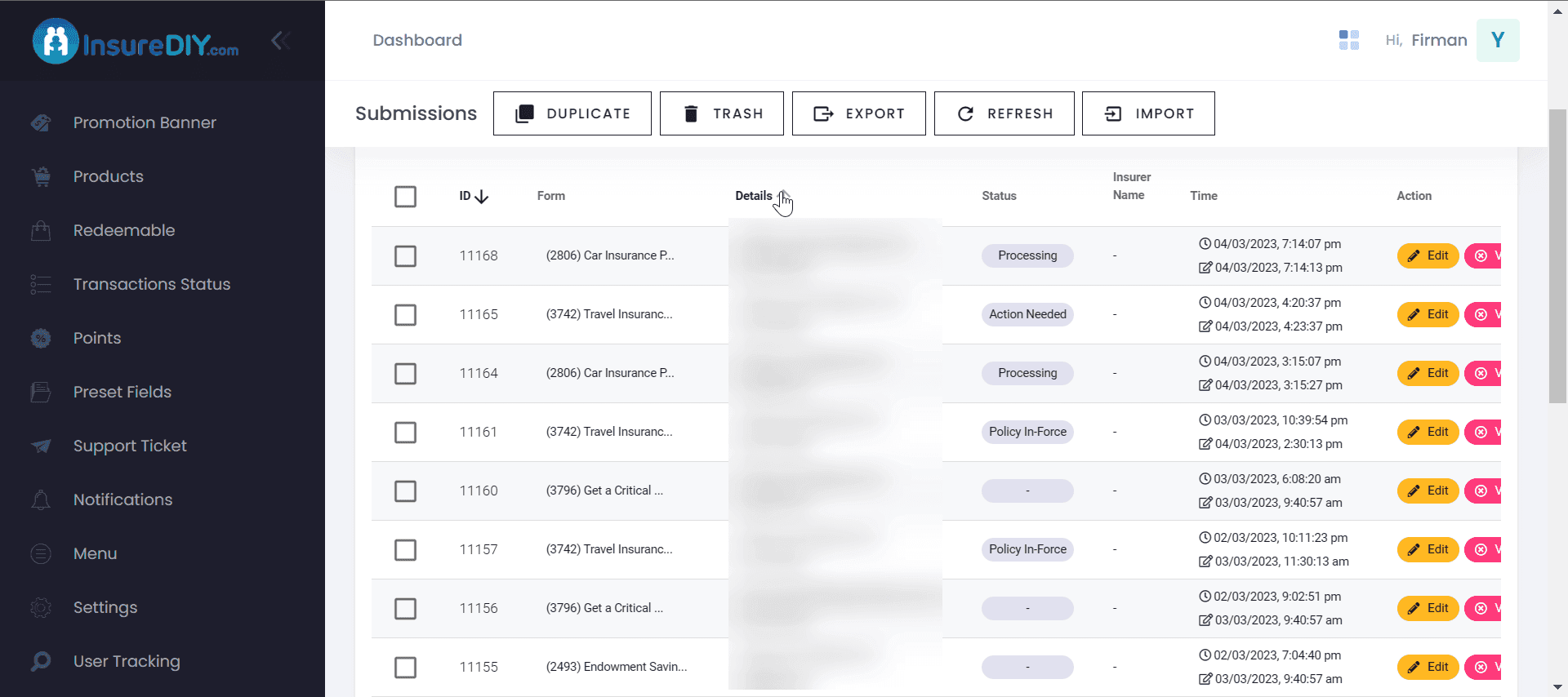
Task: Click the Points sidebar icon
Action: pyautogui.click(x=41, y=338)
